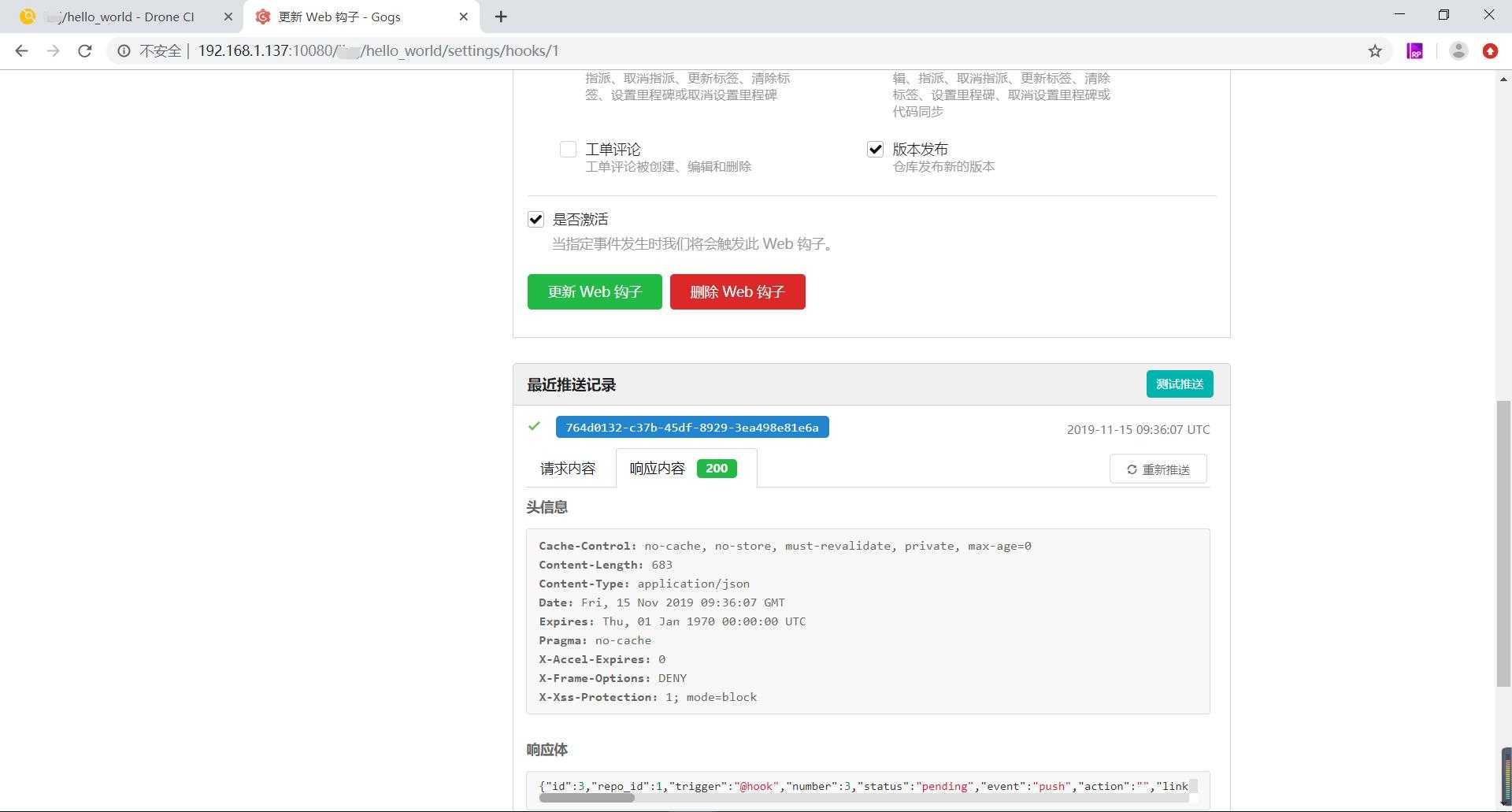The height and width of the screenshot is (812, 1512).
Task: Expand delivery 764d0132-c37b-45df-8929-3ea498e81e6a
Action: click(692, 428)
